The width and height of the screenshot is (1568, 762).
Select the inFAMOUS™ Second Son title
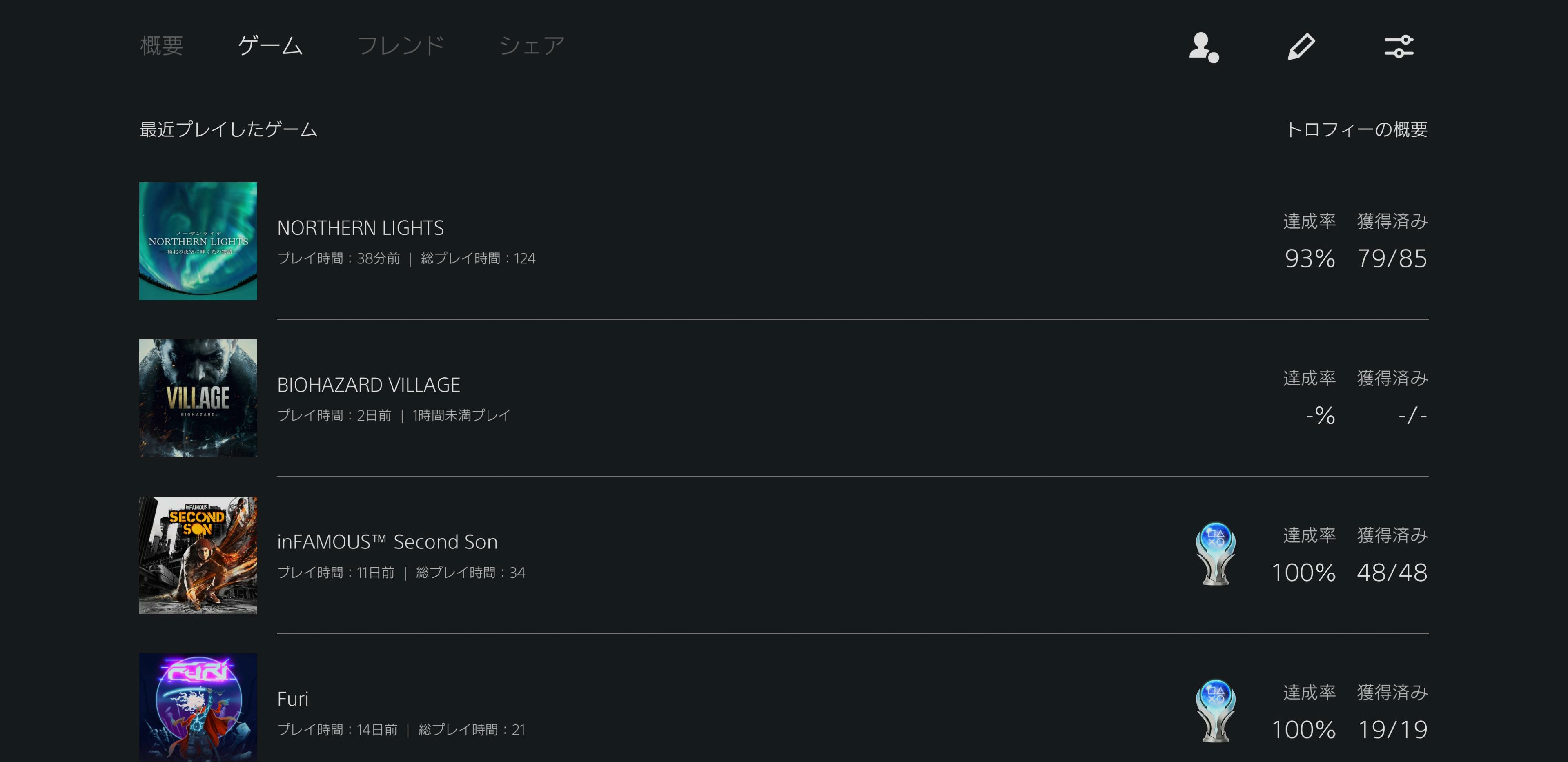(x=387, y=541)
